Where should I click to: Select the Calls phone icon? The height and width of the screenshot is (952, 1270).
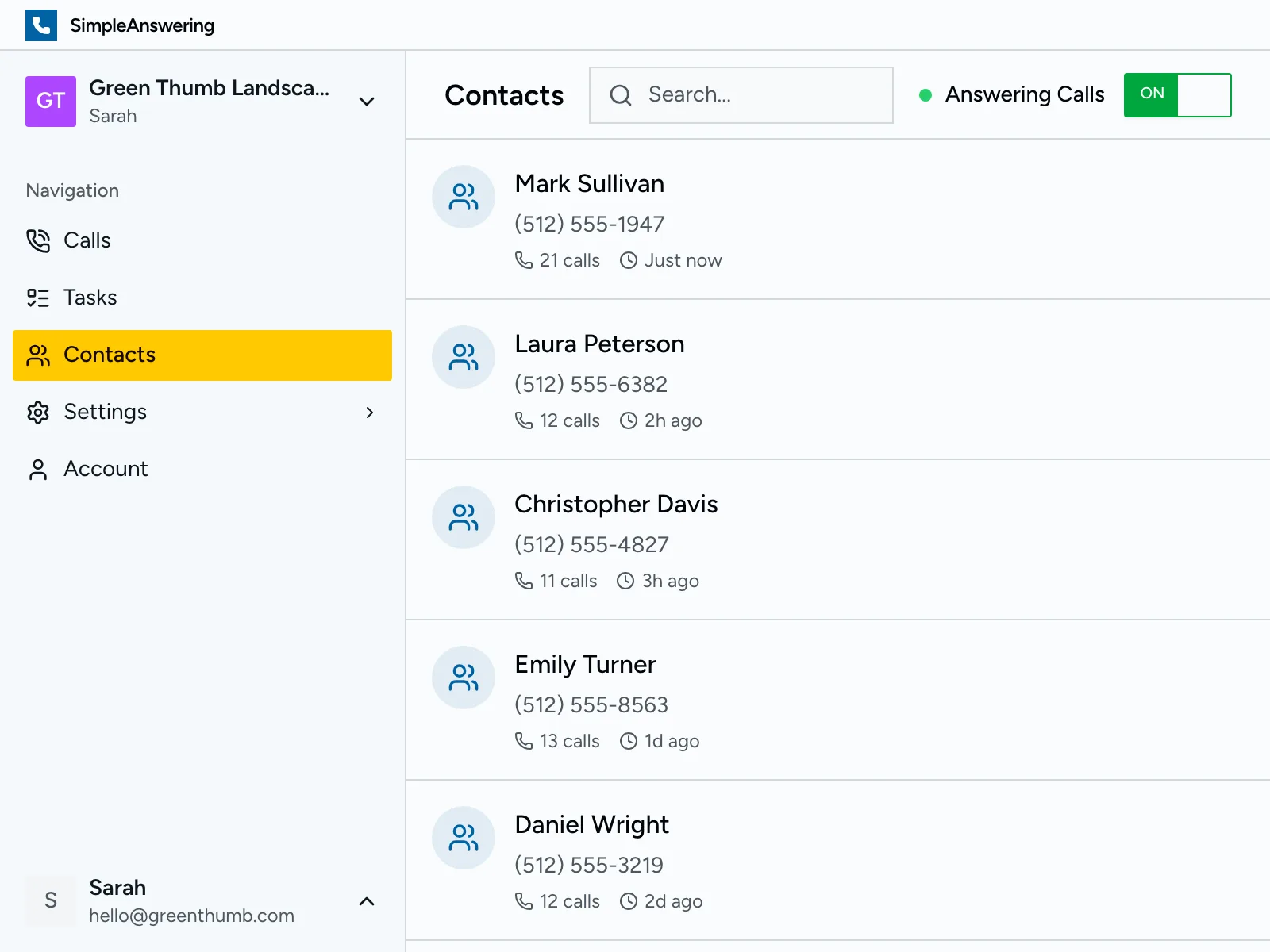[x=38, y=240]
